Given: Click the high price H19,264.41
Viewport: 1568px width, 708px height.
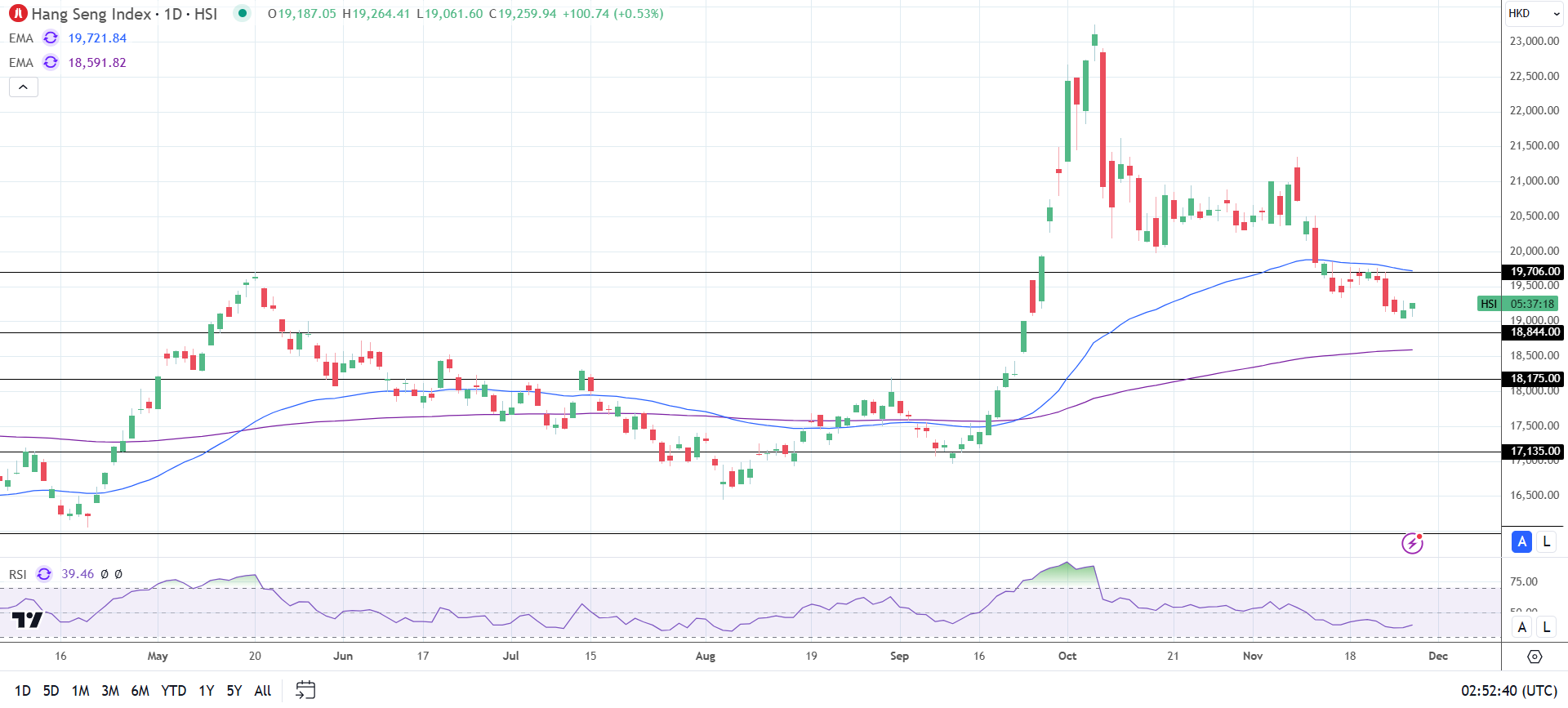Looking at the screenshot, I should point(376,14).
